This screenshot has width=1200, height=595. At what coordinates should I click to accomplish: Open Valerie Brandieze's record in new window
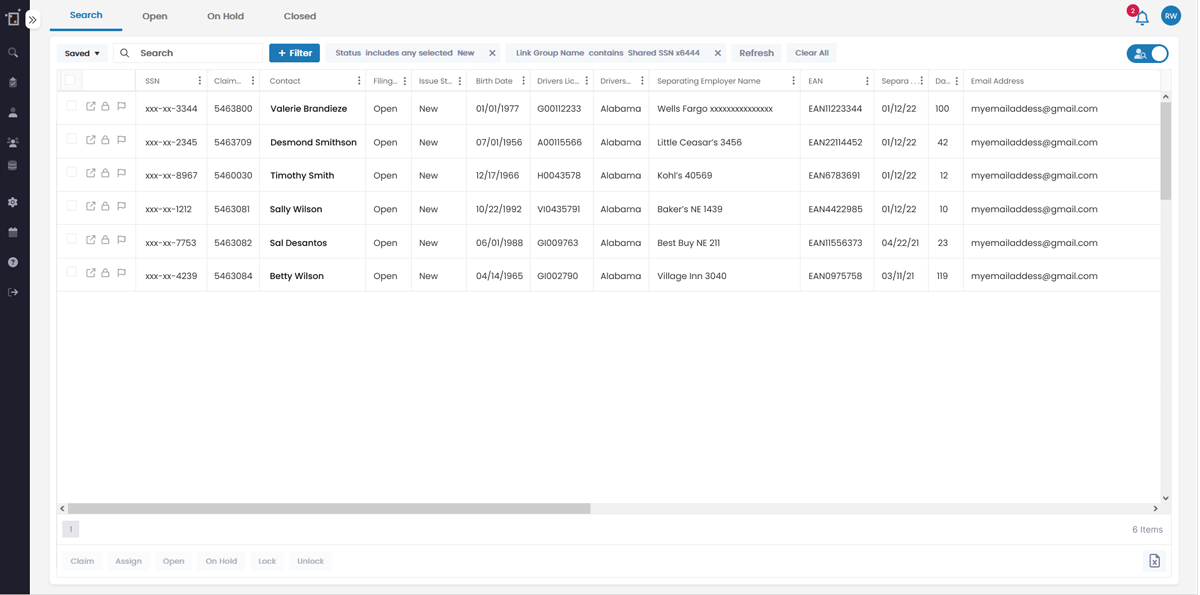90,107
